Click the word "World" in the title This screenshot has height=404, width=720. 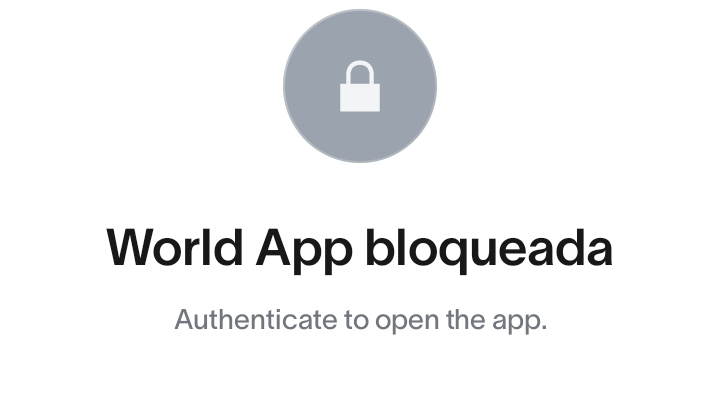(x=174, y=247)
